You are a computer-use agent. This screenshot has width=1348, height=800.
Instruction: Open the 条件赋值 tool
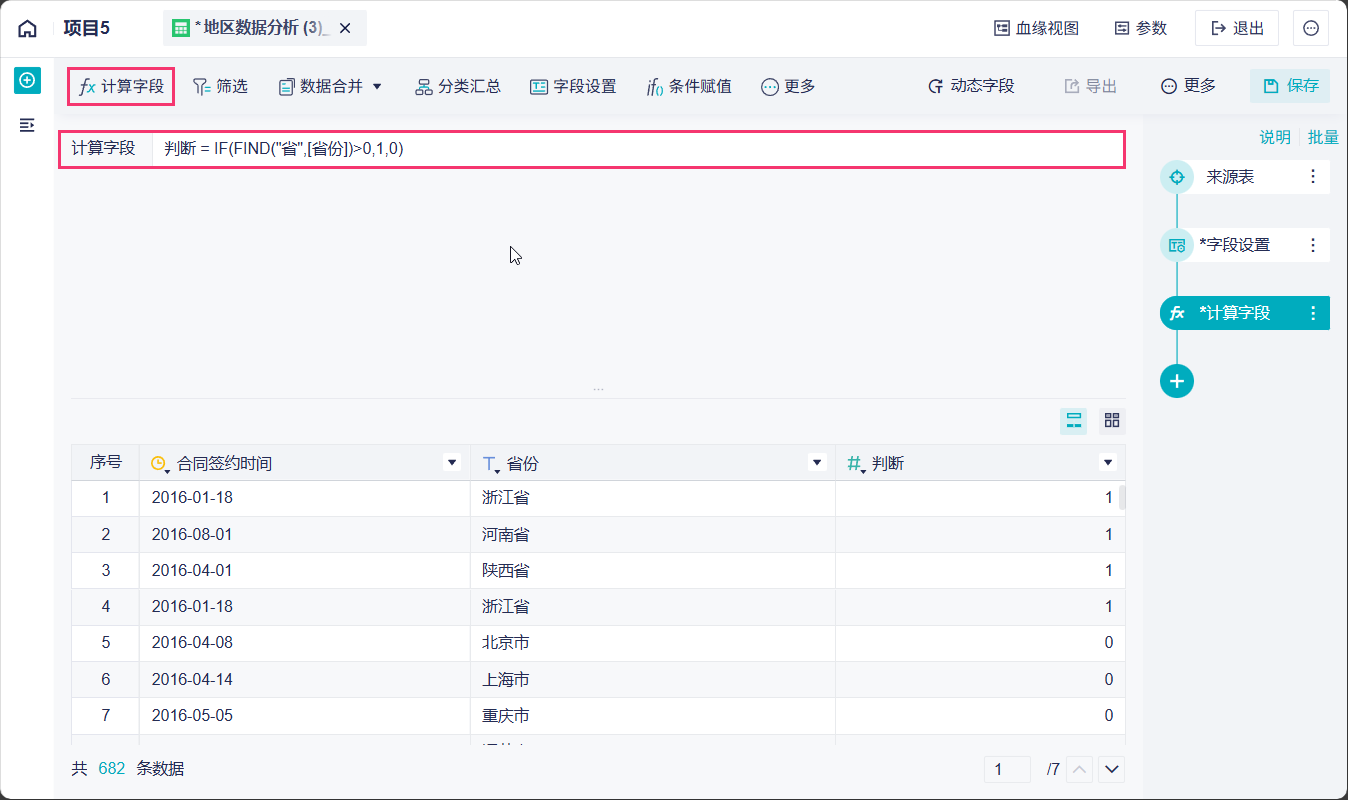689,86
